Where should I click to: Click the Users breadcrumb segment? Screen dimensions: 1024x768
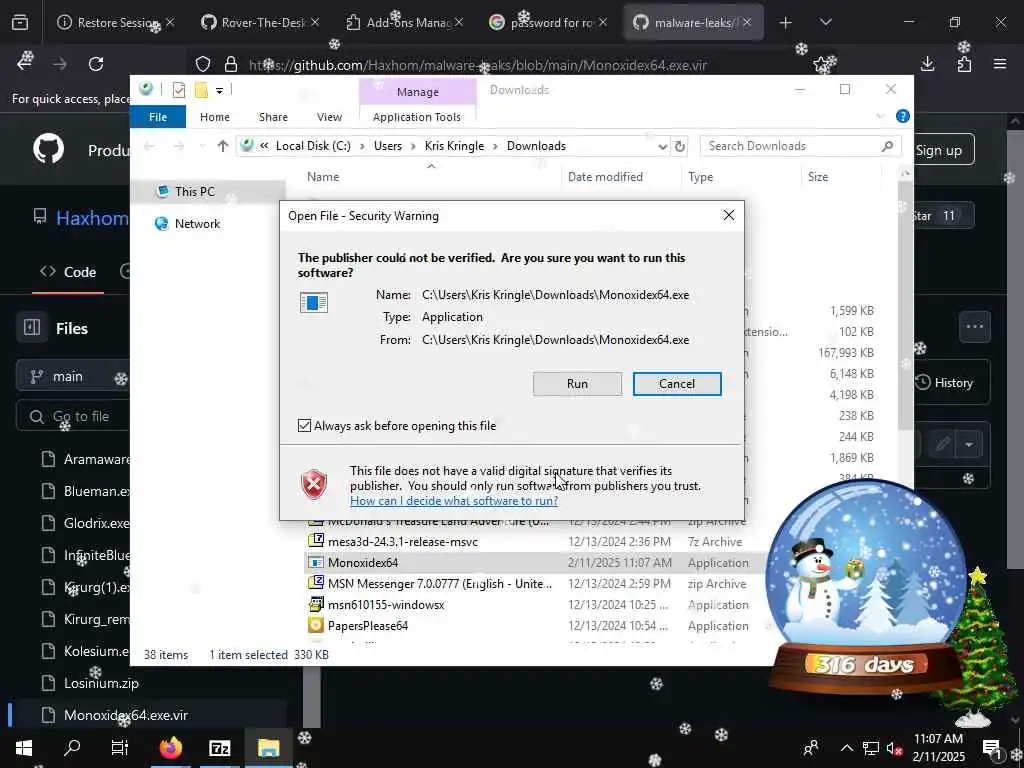click(388, 146)
